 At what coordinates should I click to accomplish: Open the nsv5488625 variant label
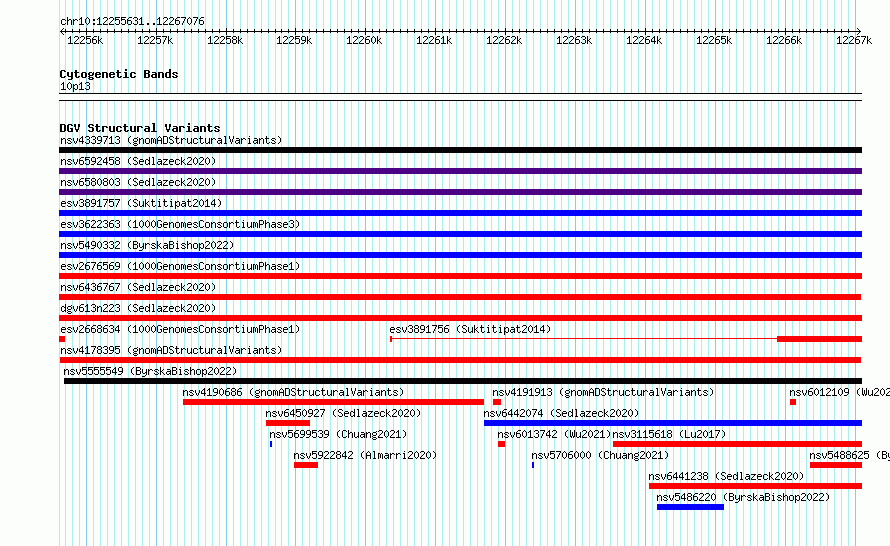coord(849,455)
